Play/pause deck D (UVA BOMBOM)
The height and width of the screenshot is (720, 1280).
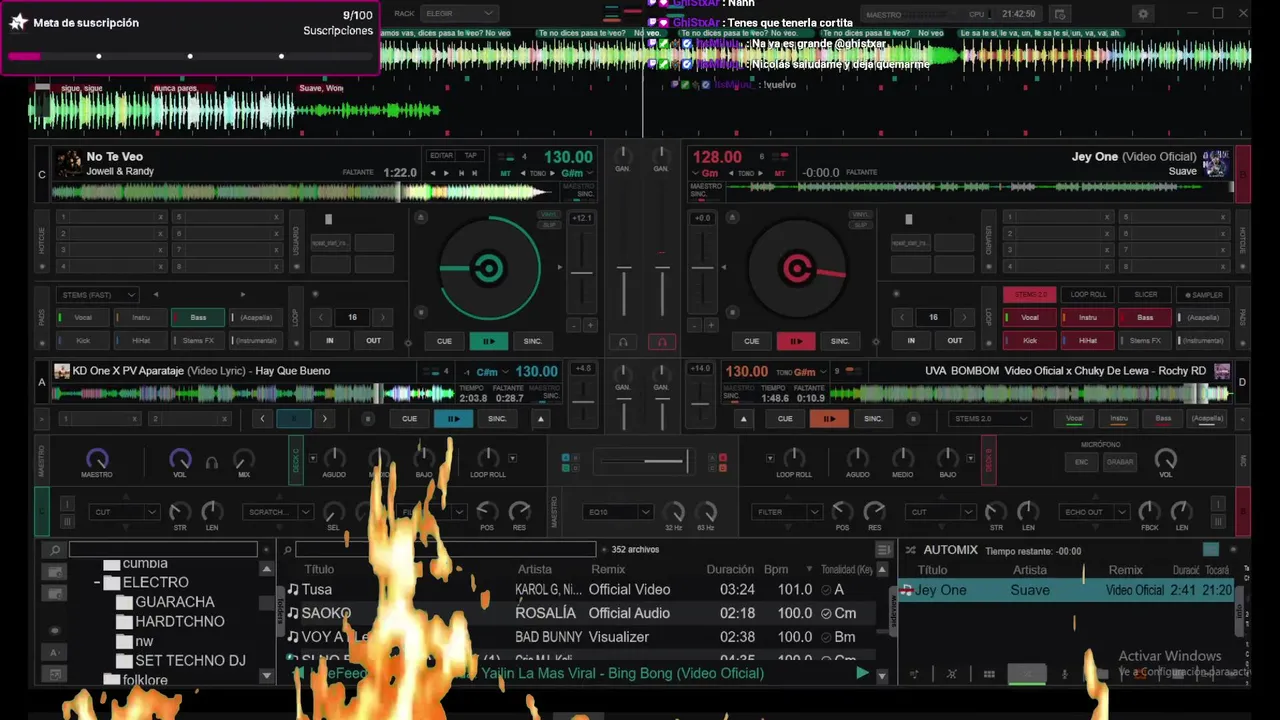coord(828,419)
